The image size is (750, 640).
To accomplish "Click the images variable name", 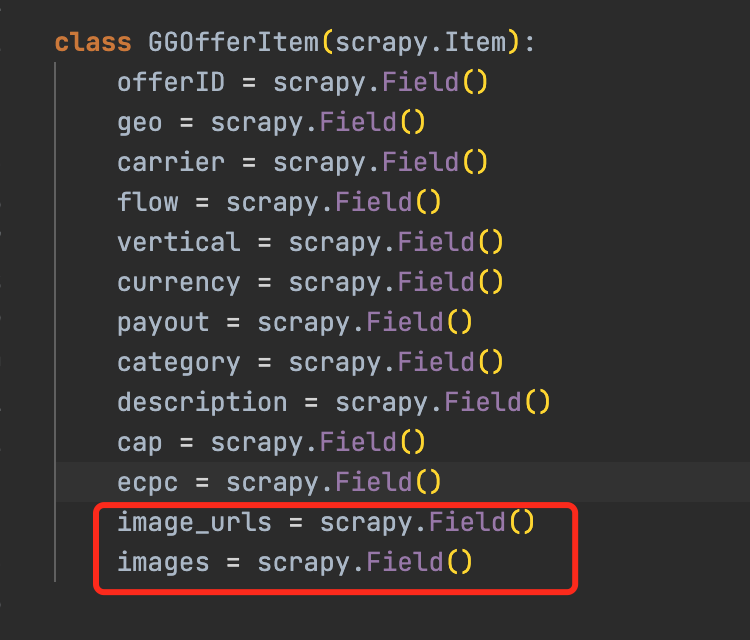I will [x=163, y=562].
